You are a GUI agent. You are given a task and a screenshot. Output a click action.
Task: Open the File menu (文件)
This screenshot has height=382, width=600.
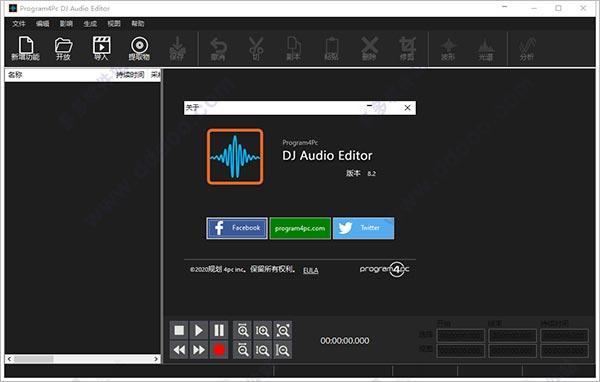click(x=18, y=24)
